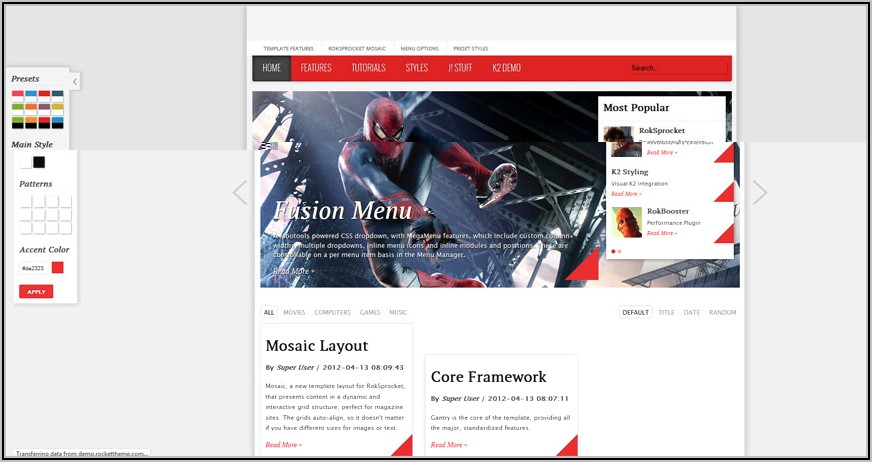Select the orange-on-white preset in second row
Viewport: 872px width, 462px height.
click(31, 109)
